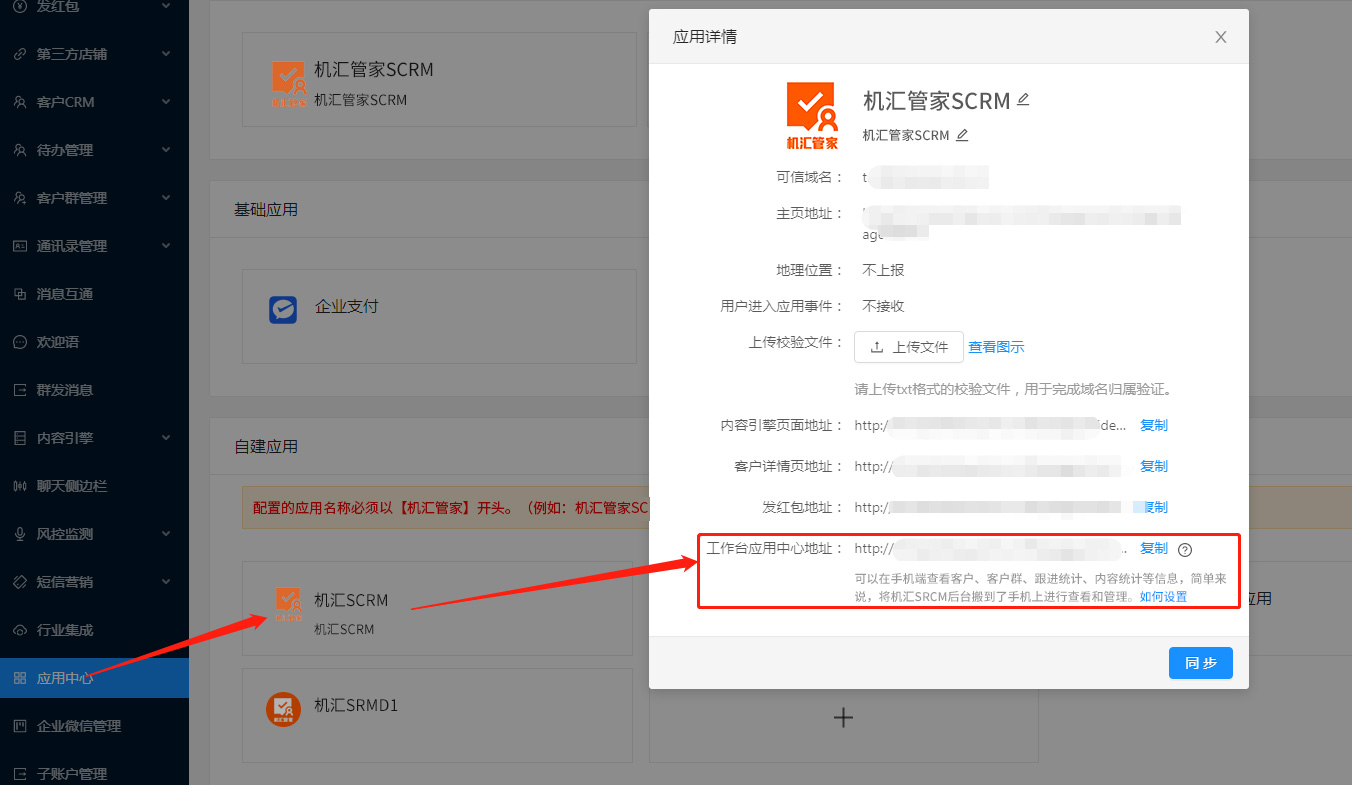
Task: Open the 企业支付 app card
Action: click(439, 315)
